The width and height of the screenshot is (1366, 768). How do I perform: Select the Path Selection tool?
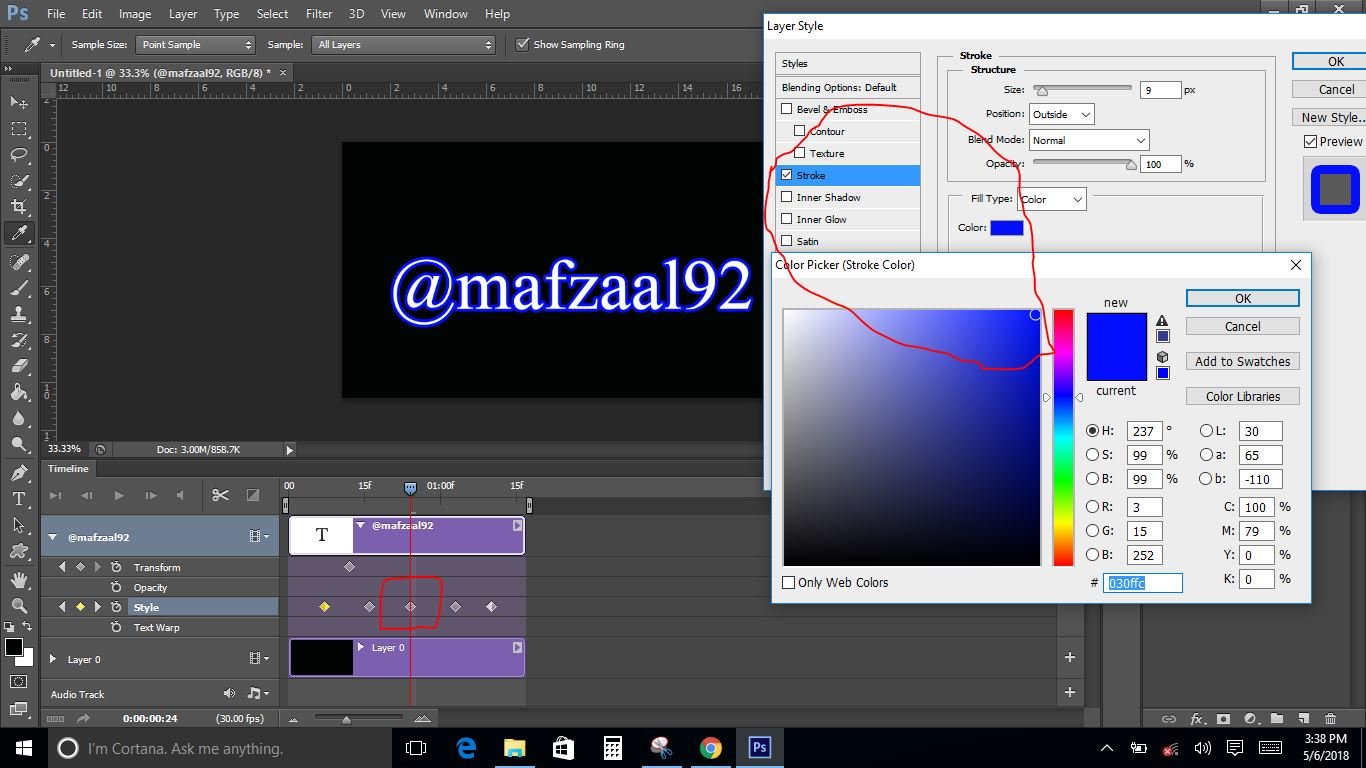tap(19, 525)
